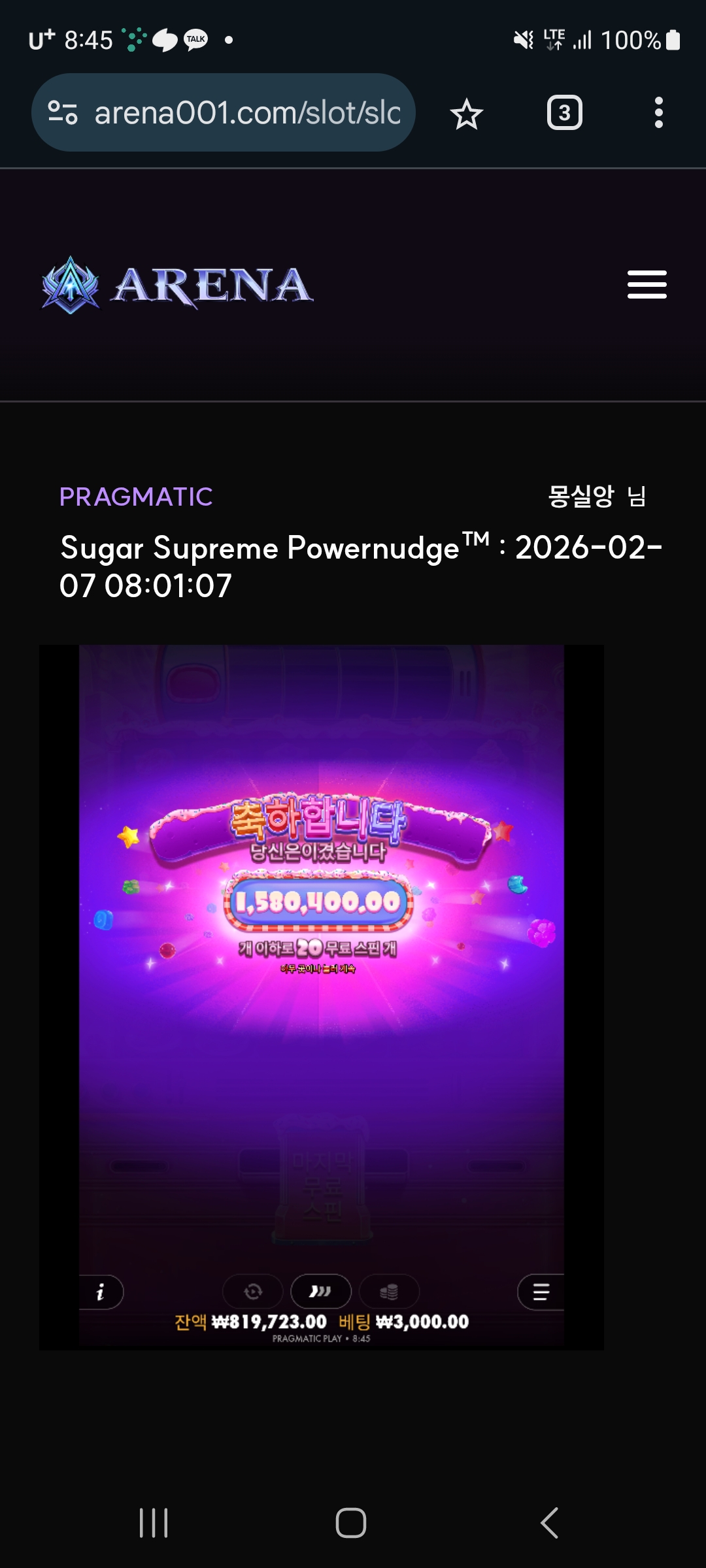Image resolution: width=706 pixels, height=1568 pixels.
Task: Open Android recent apps button
Action: point(154,1523)
